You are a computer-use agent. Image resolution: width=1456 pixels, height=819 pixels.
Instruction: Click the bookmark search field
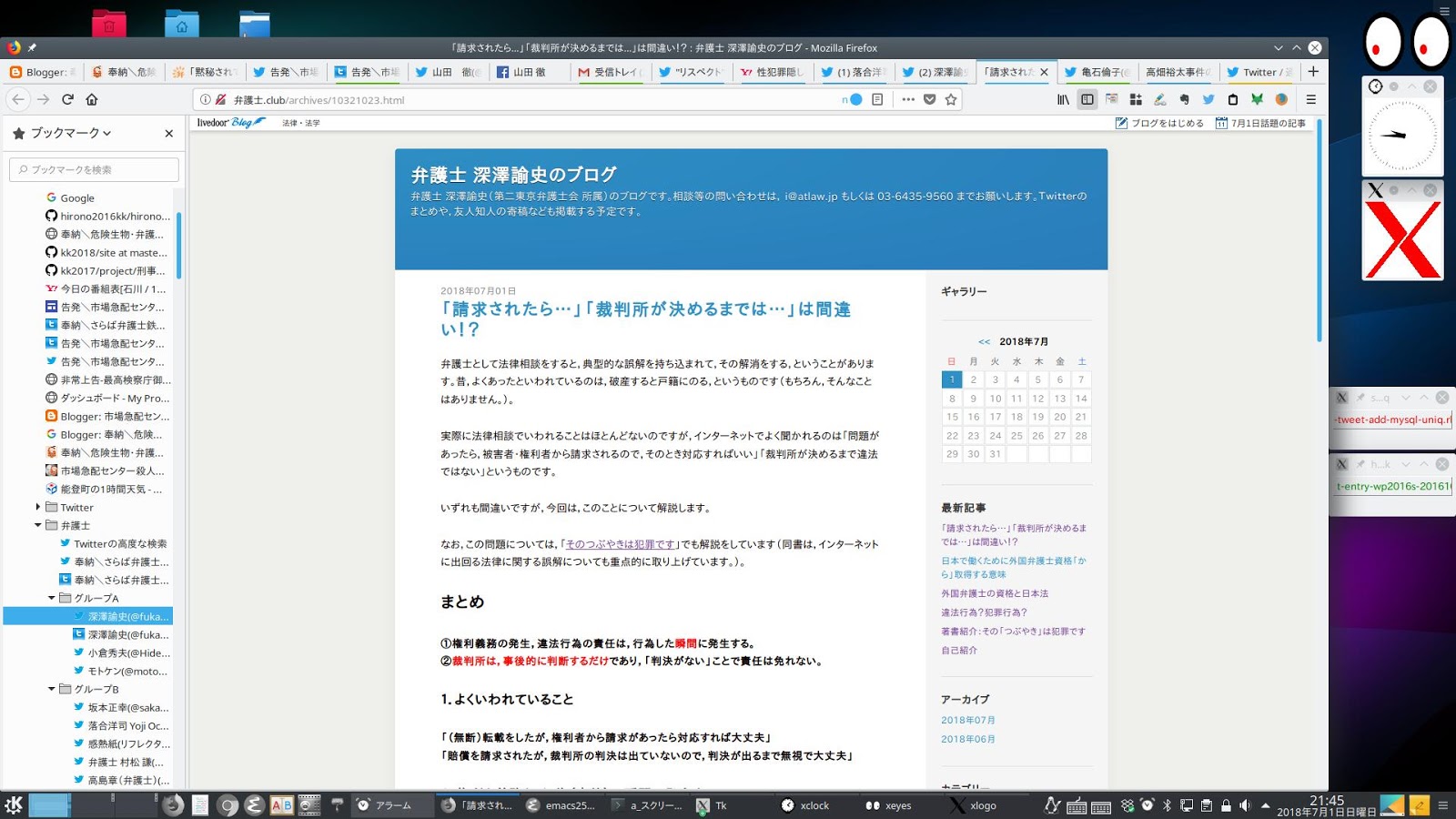point(94,169)
